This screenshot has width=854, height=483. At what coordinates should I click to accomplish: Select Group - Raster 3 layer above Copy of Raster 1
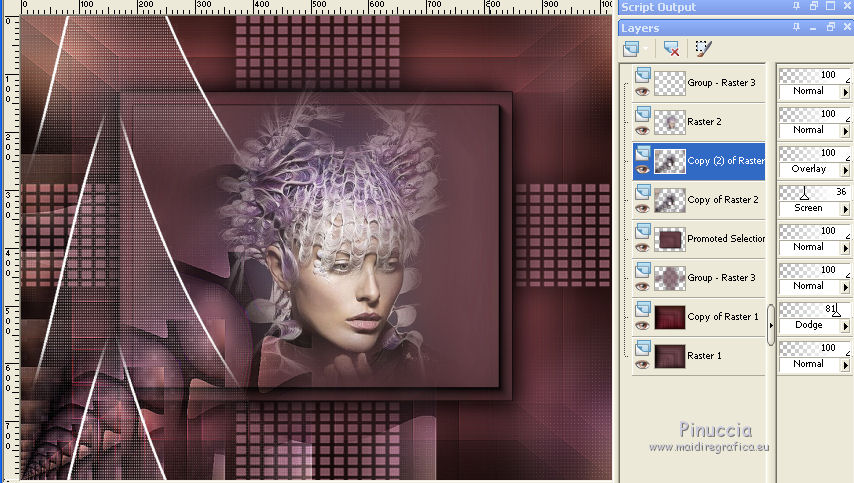coord(721,278)
